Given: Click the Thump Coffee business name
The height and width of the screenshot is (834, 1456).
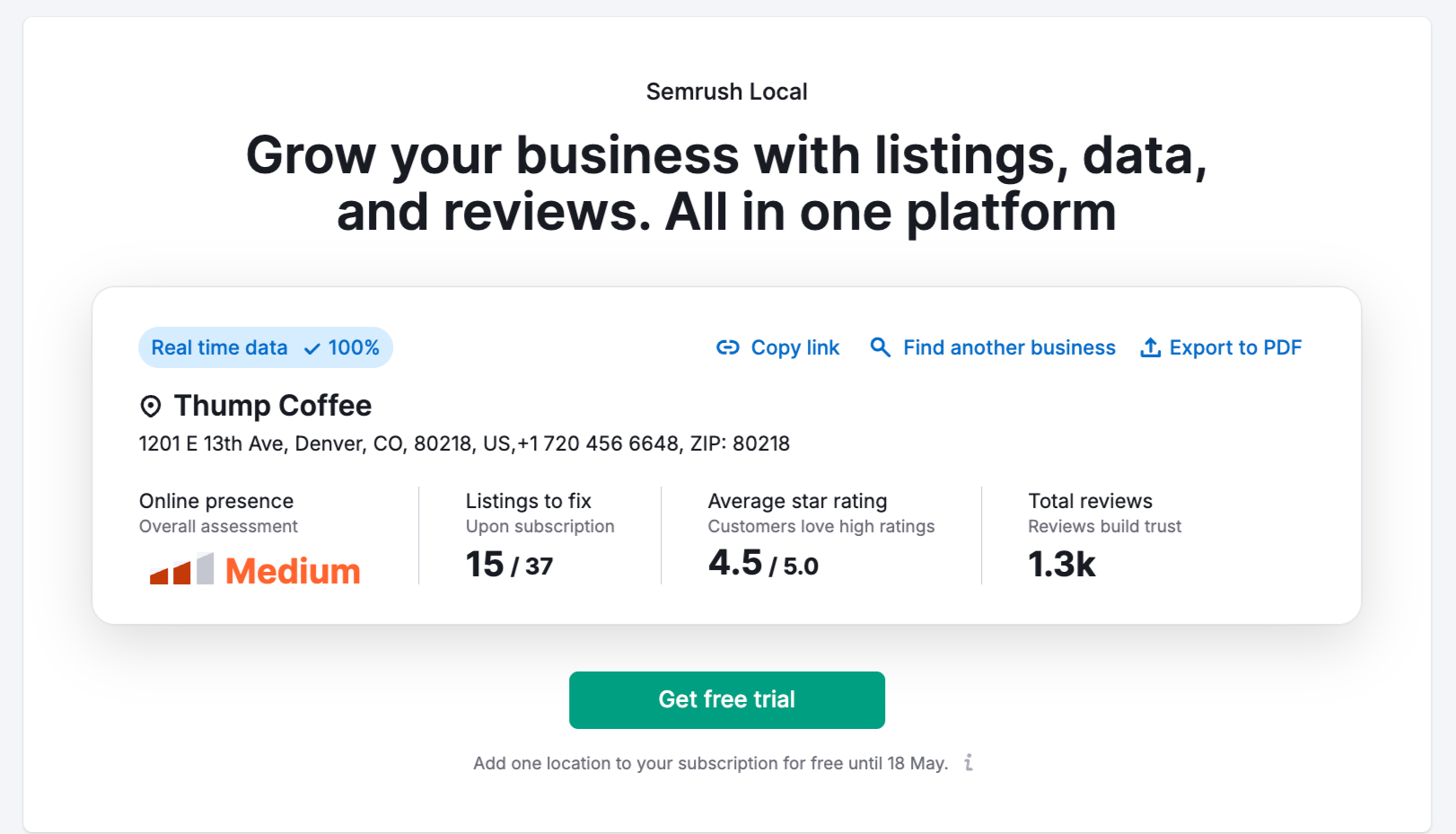Looking at the screenshot, I should click(x=273, y=406).
